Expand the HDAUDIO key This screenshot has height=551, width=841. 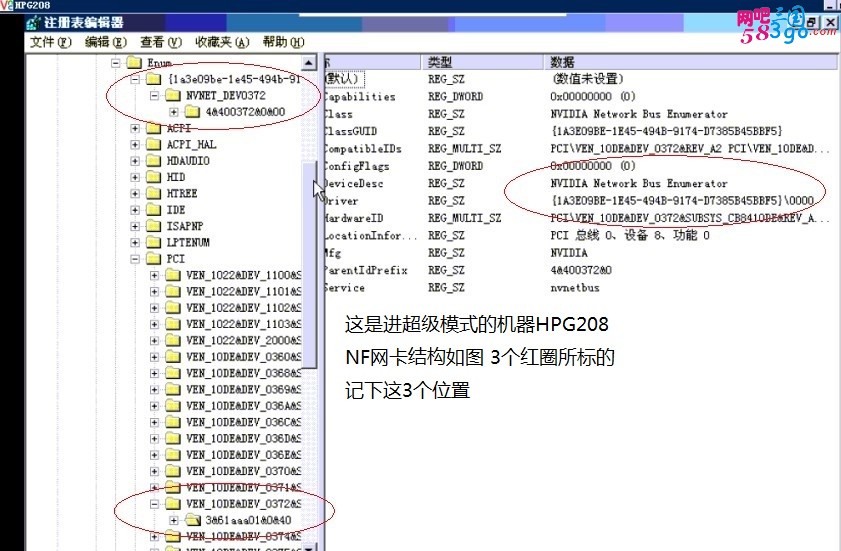135,160
